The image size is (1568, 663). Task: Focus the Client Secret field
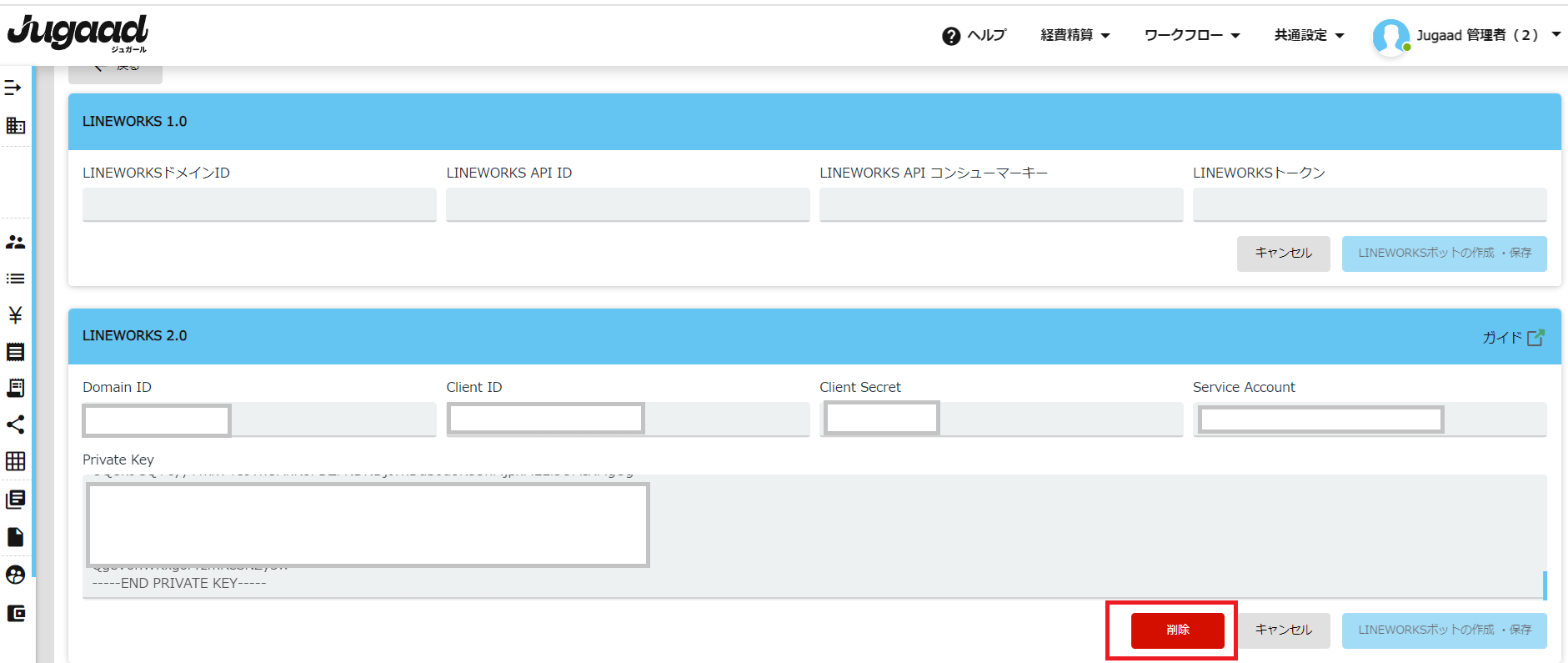tap(1001, 419)
